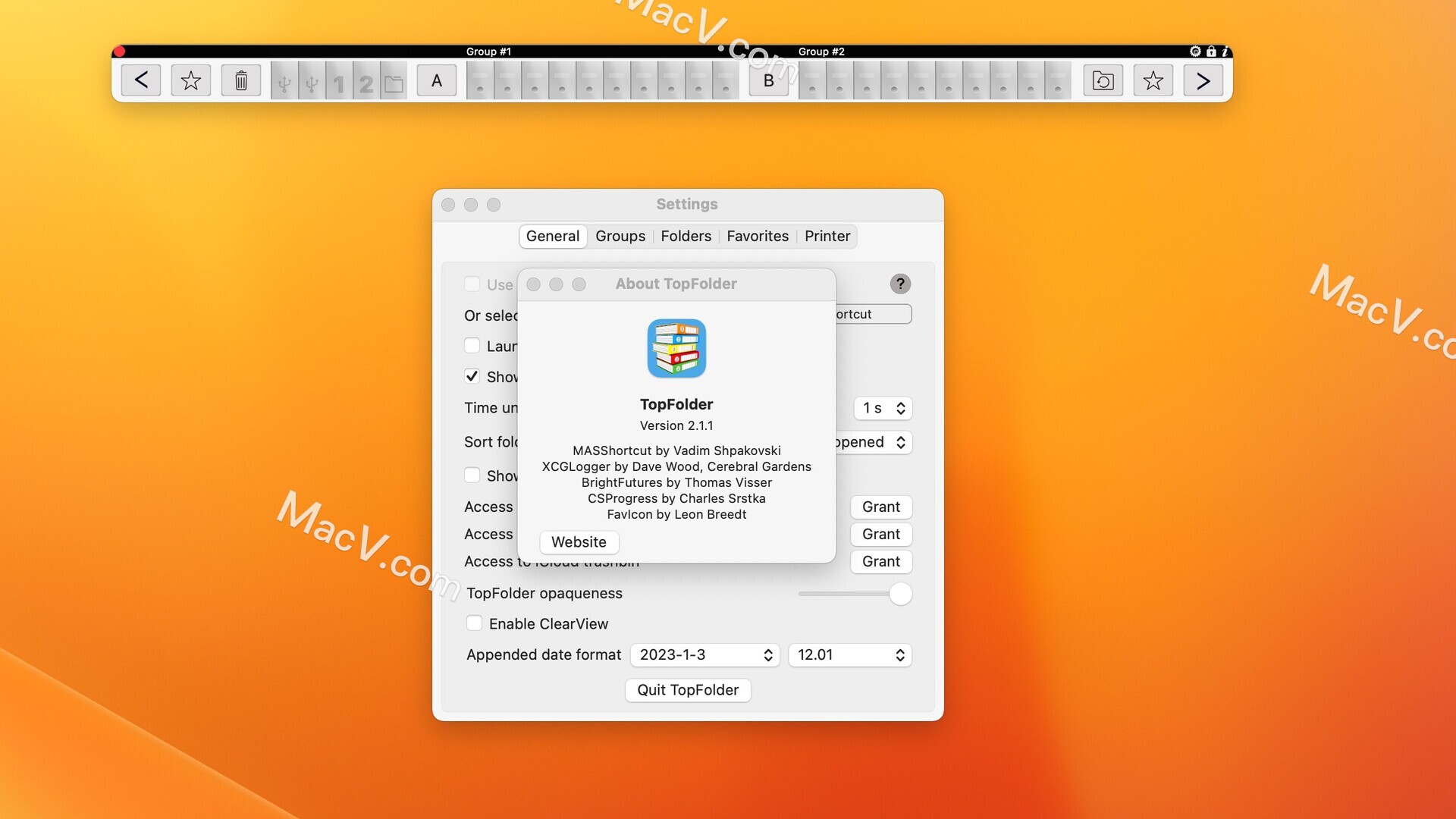Open favorites star next to the back arrow
The height and width of the screenshot is (819, 1456).
tap(191, 80)
